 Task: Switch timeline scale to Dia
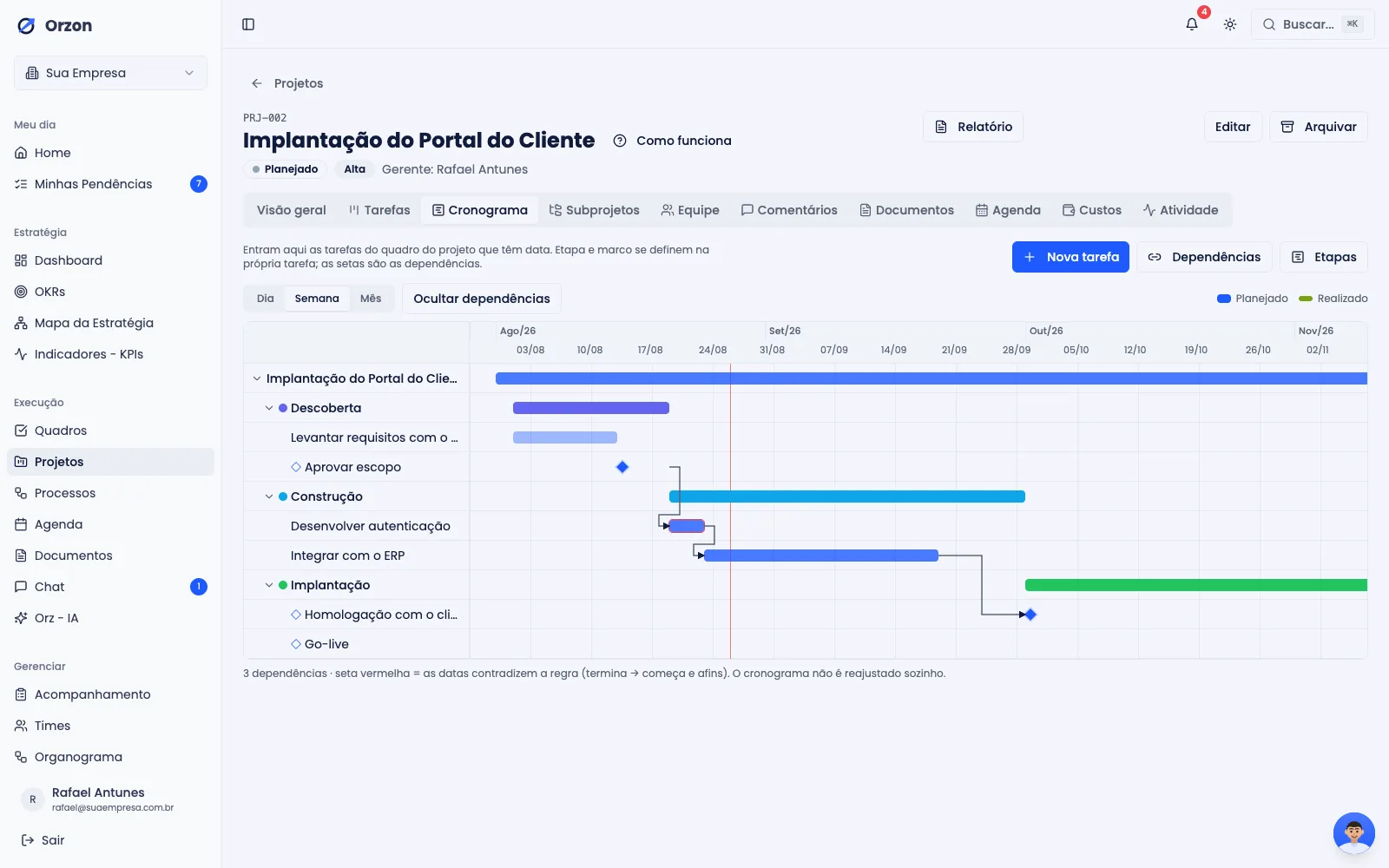(265, 299)
